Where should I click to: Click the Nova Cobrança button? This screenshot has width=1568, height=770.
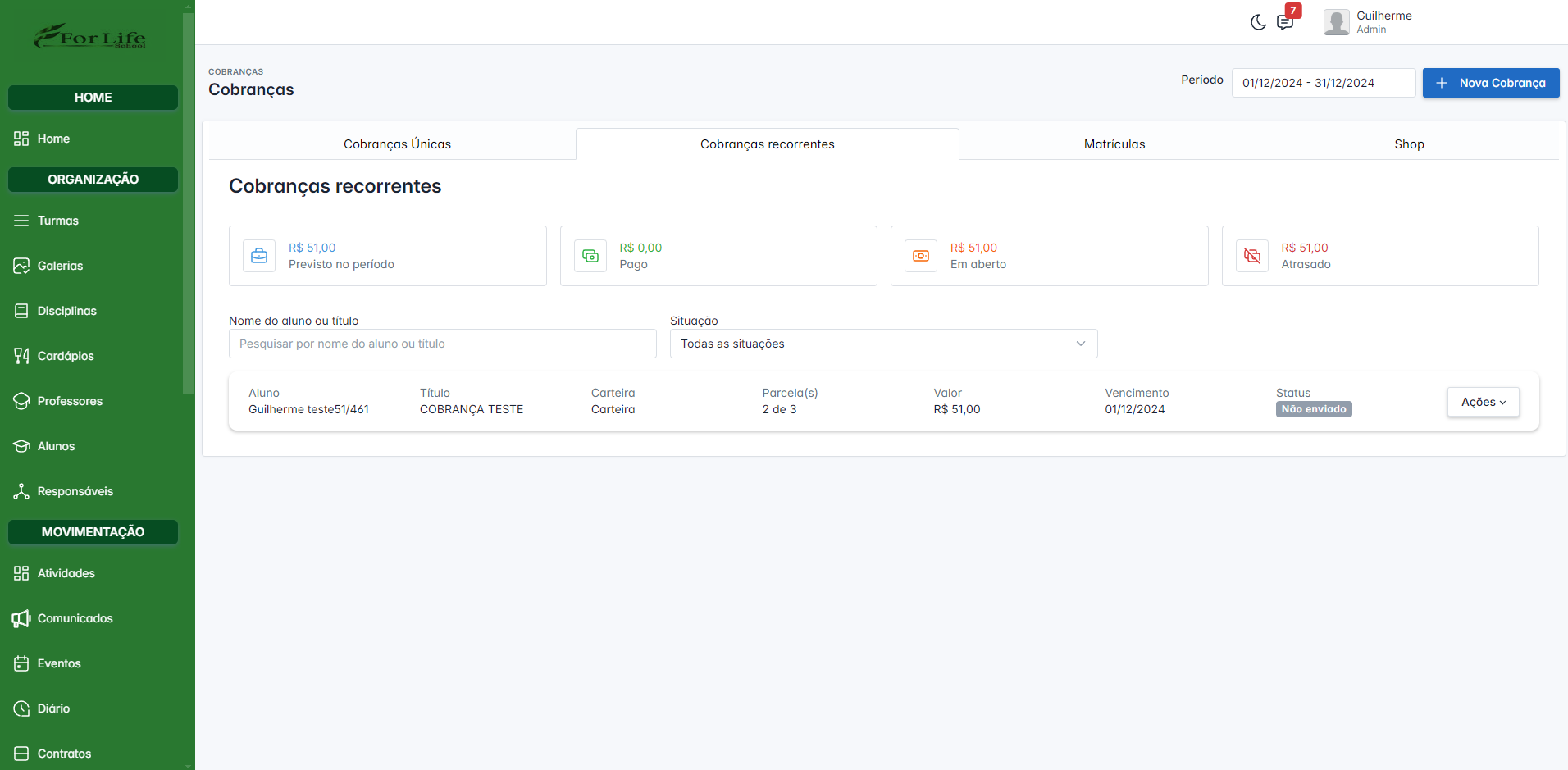click(1490, 83)
